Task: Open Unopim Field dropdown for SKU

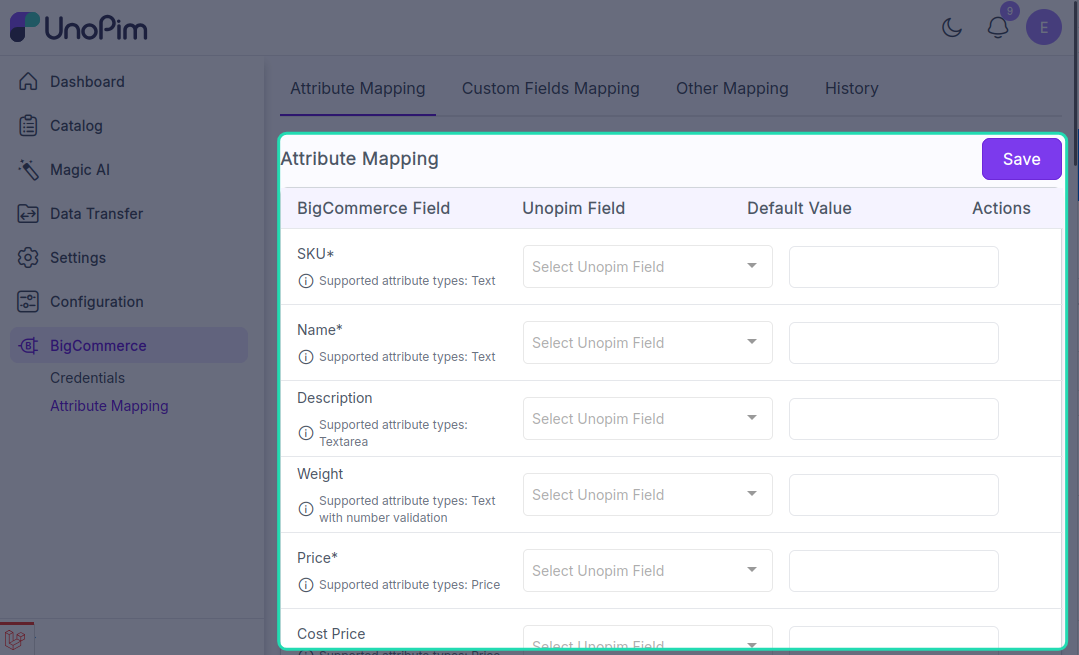Action: 648,266
